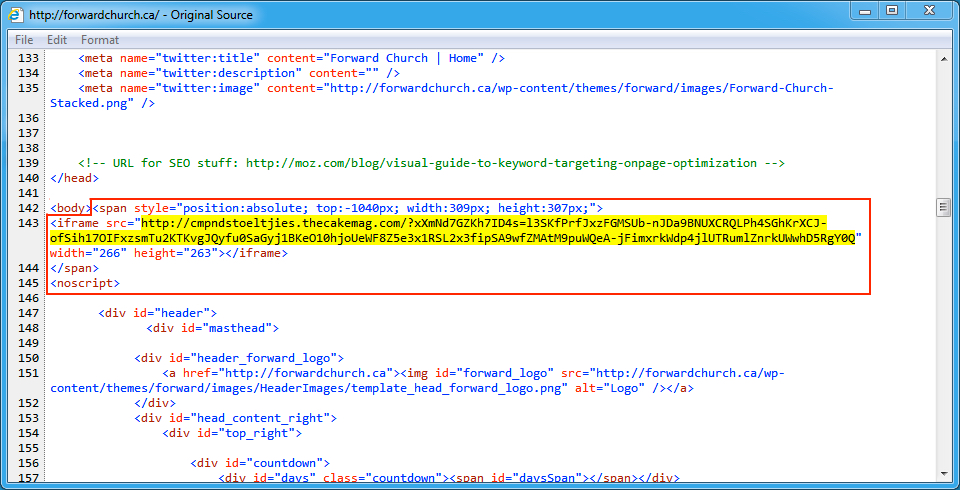Click the div id="header_forward_logo" line

[x=239, y=358]
